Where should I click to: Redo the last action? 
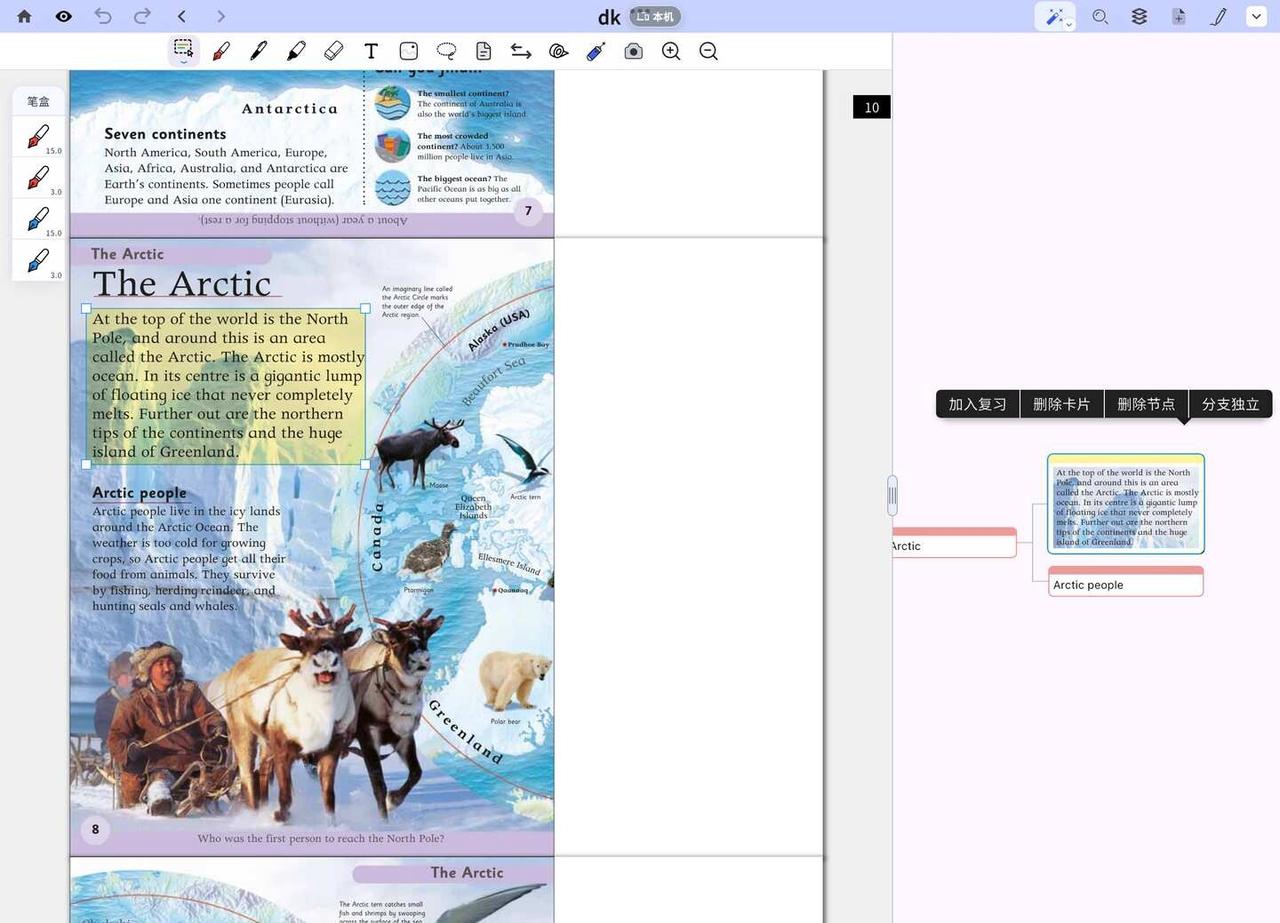click(x=142, y=16)
